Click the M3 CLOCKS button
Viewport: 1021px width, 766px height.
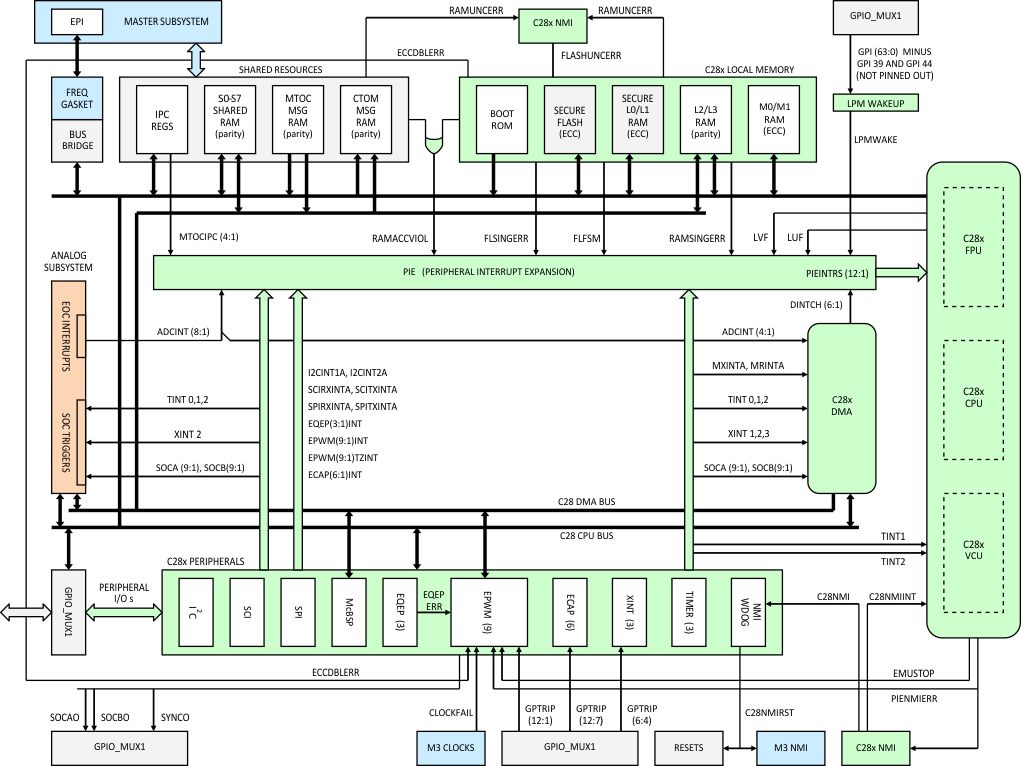pyautogui.click(x=451, y=747)
